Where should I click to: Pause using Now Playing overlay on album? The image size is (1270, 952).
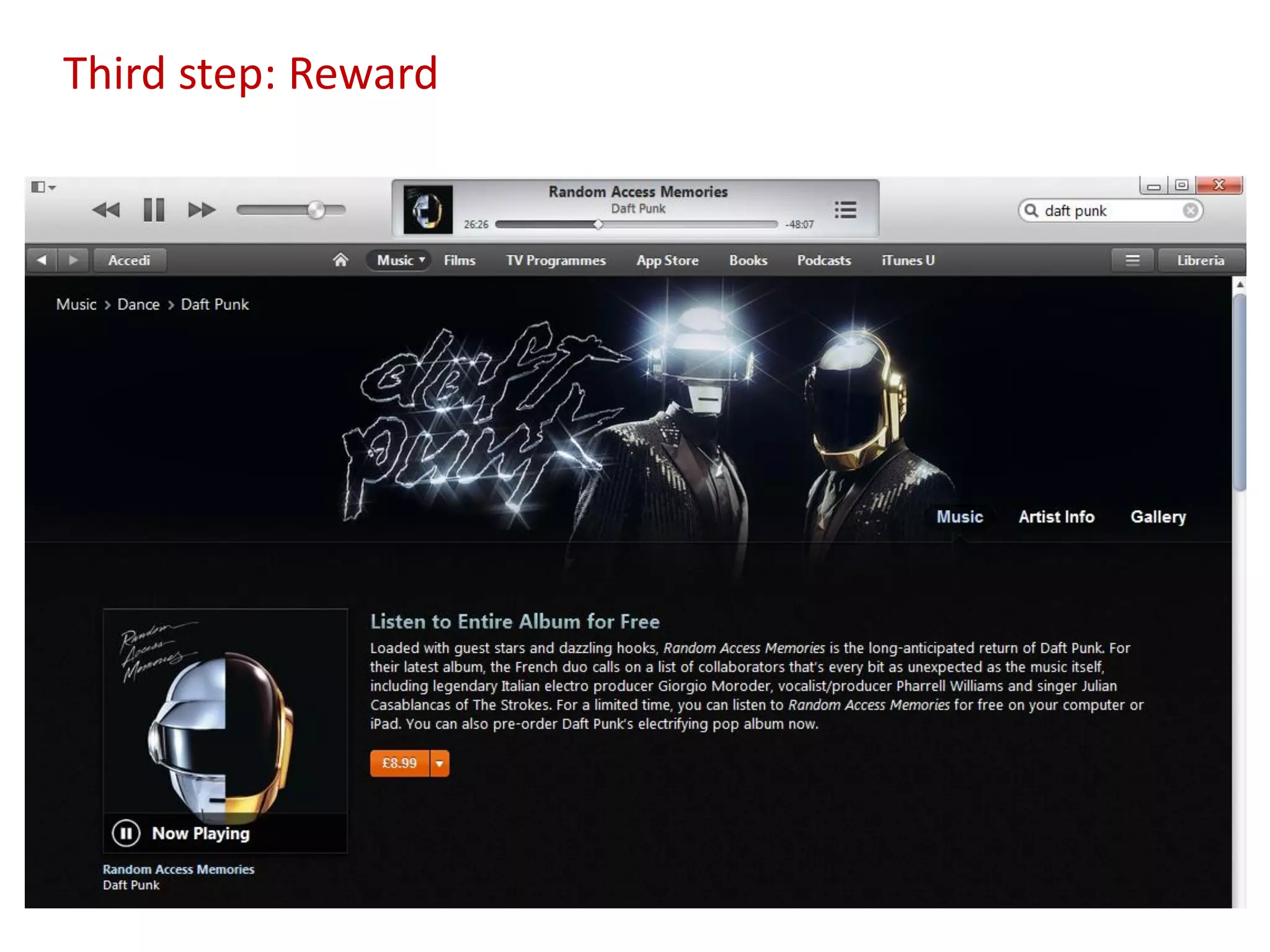pyautogui.click(x=126, y=833)
